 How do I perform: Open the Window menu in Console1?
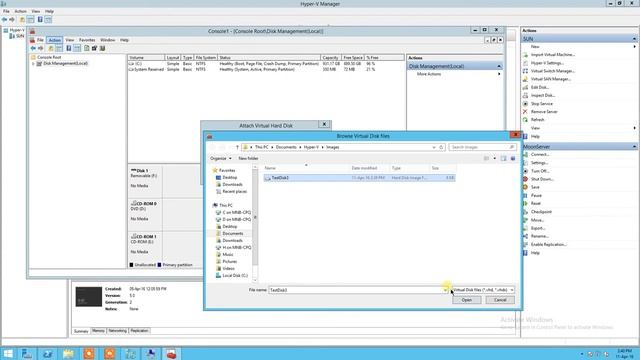(x=108, y=40)
